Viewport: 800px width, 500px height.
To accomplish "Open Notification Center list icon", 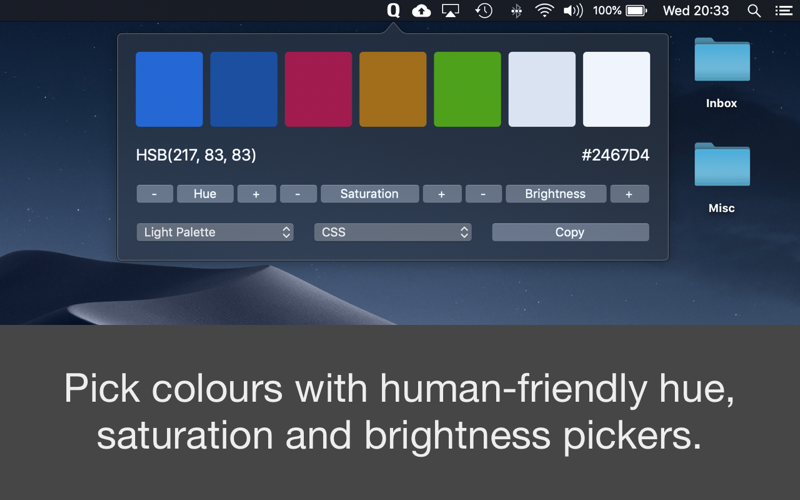I will 784,10.
